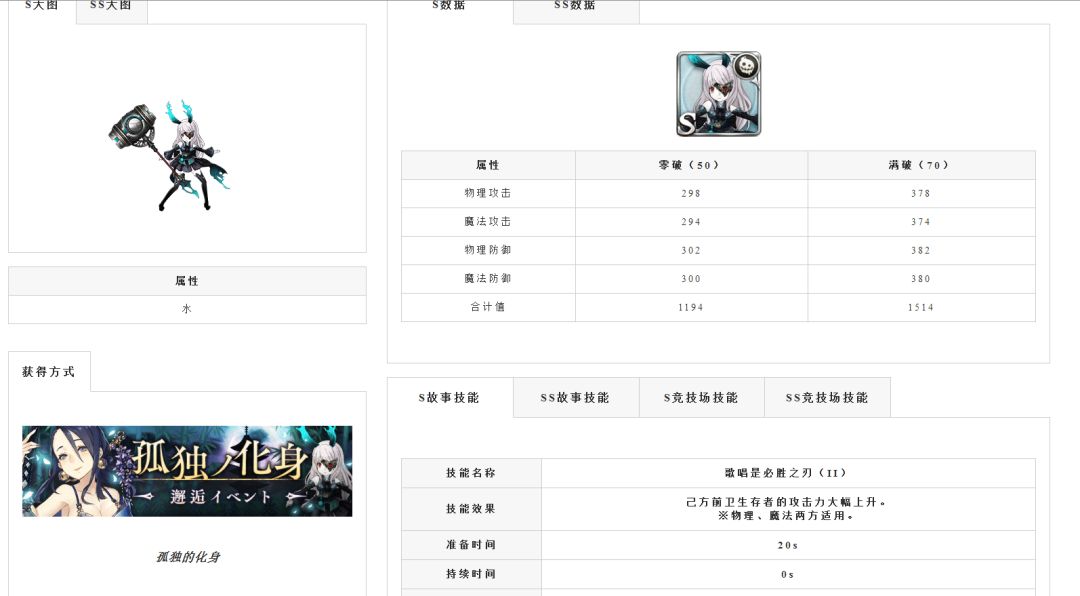The height and width of the screenshot is (596, 1080).
Task: Click the hammer-wielding character sprite image
Action: (169, 156)
